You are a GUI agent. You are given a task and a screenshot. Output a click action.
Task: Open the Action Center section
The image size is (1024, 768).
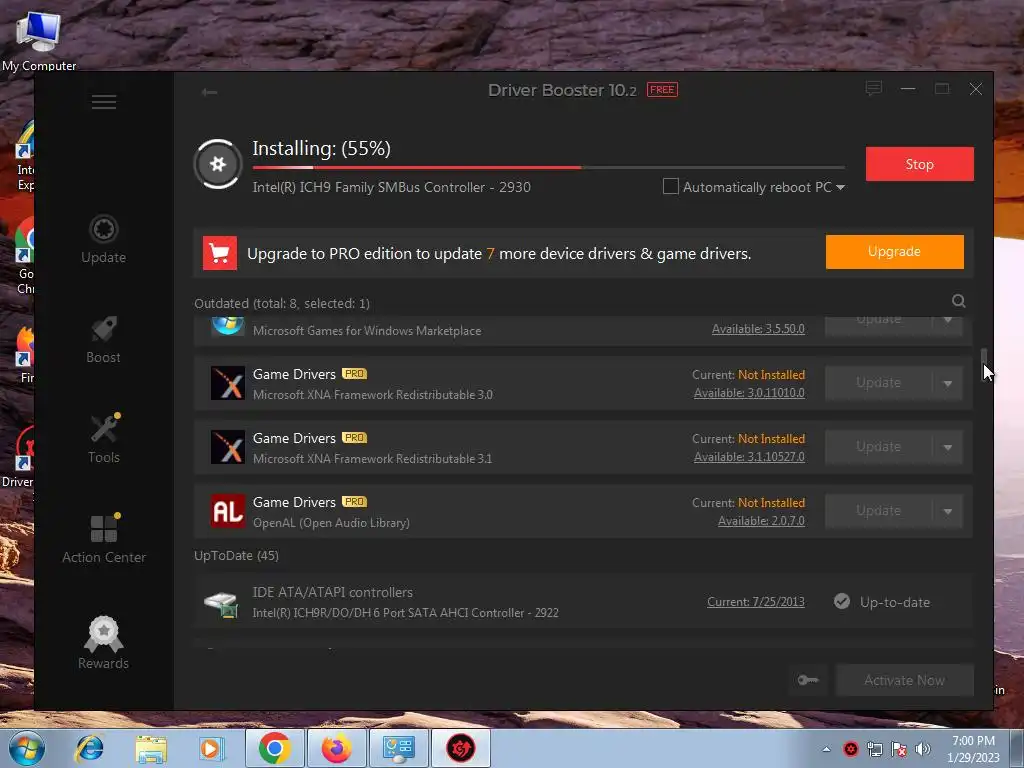104,539
